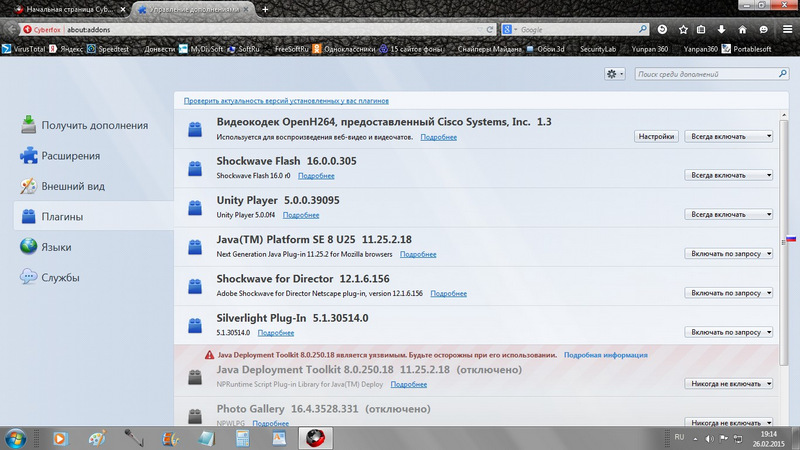800x450 pixels.
Task: Click Подробнее link for Shockwave for Director
Action: [x=448, y=294]
